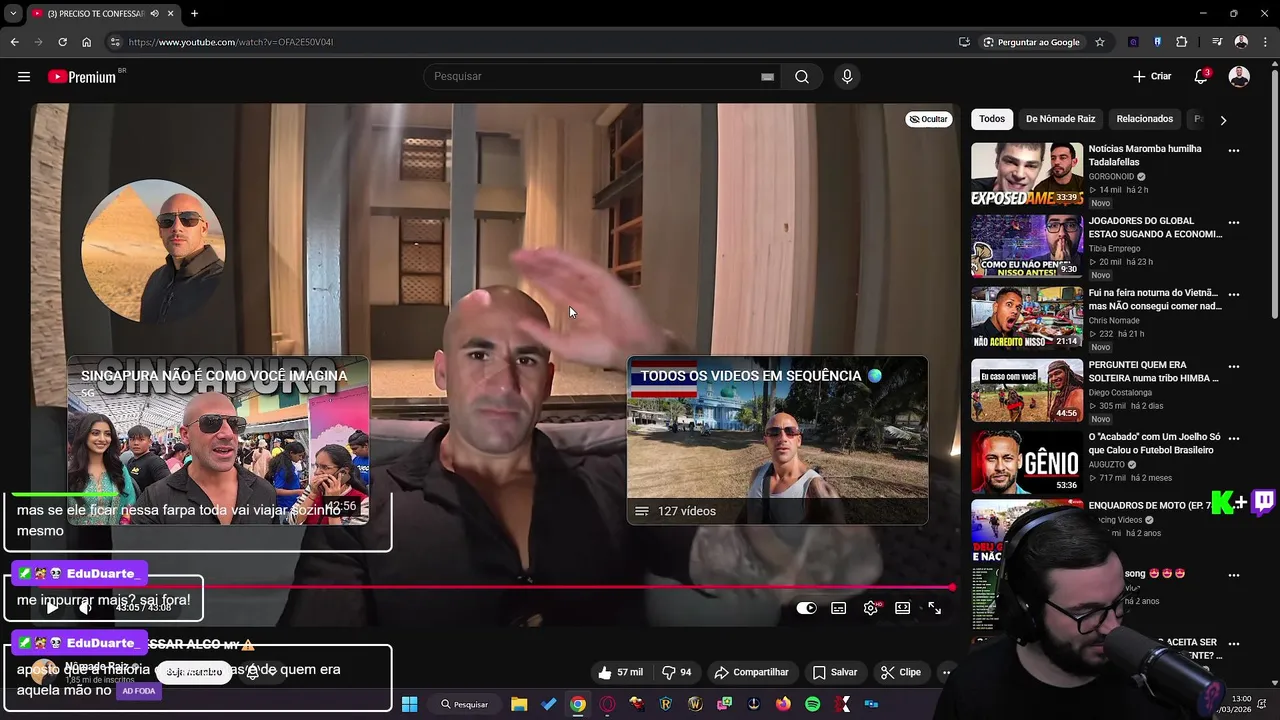Viewport: 1280px width, 720px height.
Task: Bookmark this page with star icon
Action: (x=1100, y=42)
